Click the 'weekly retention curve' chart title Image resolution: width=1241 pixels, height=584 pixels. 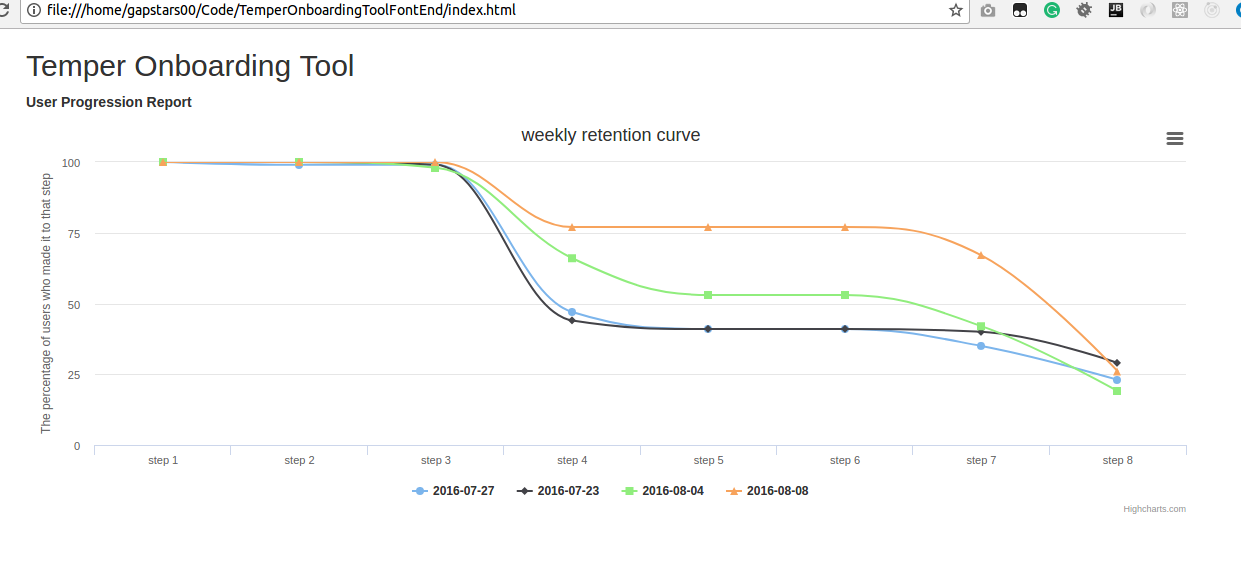coord(611,135)
